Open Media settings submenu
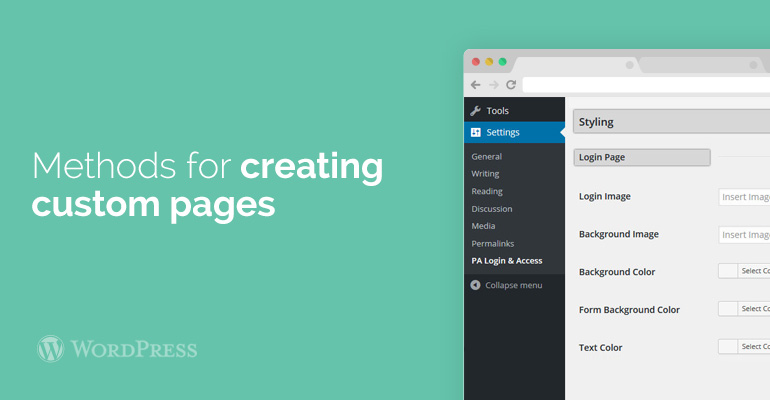Screen dimensions: 770x400 tap(483, 226)
